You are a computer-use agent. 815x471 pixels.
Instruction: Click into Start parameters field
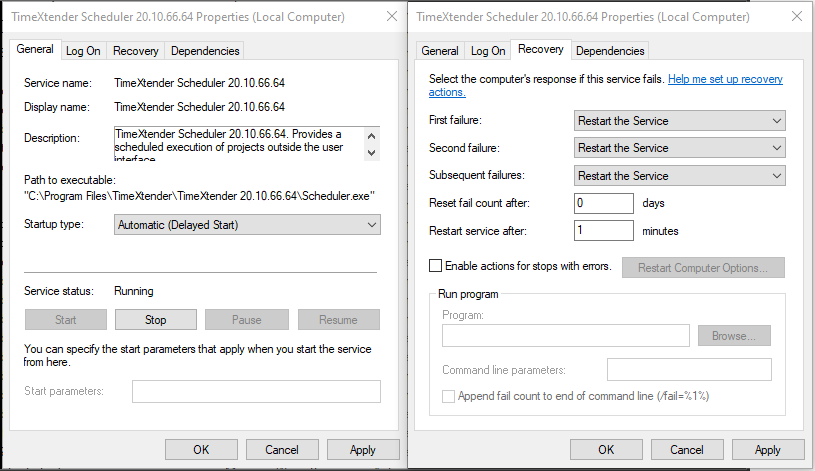pyautogui.click(x=256, y=391)
